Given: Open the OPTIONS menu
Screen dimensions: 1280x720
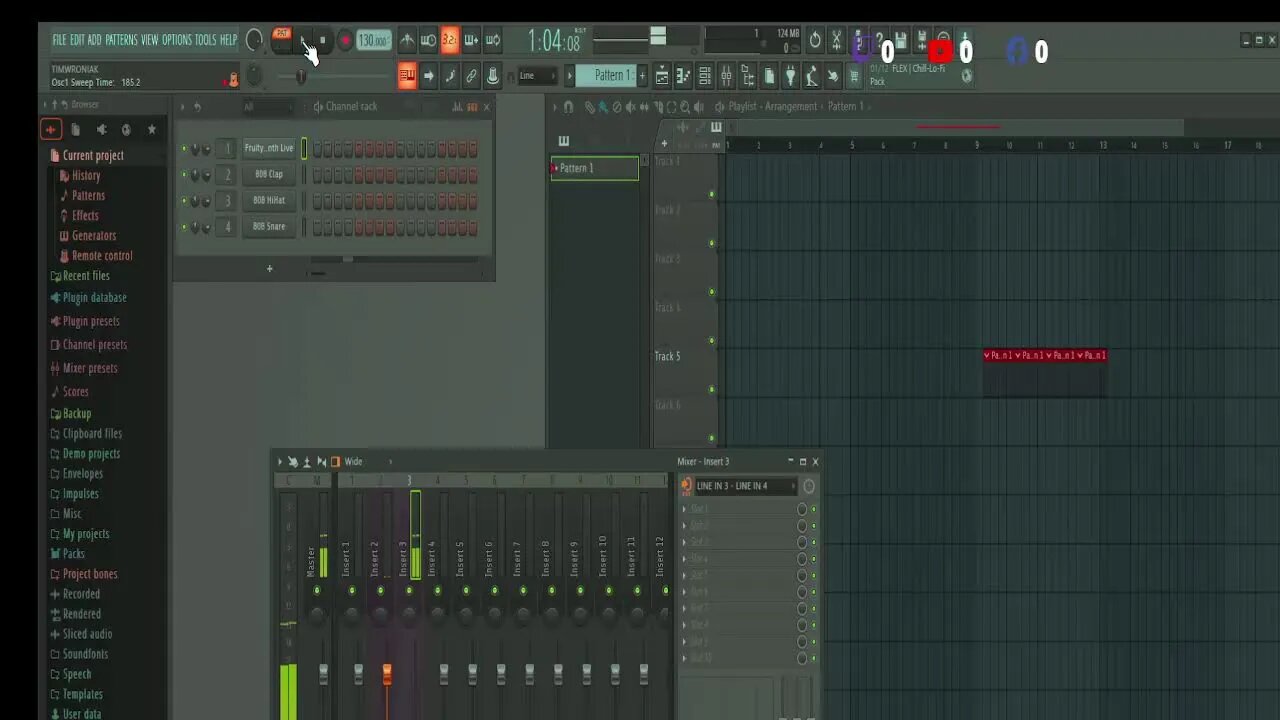Looking at the screenshot, I should [x=176, y=40].
